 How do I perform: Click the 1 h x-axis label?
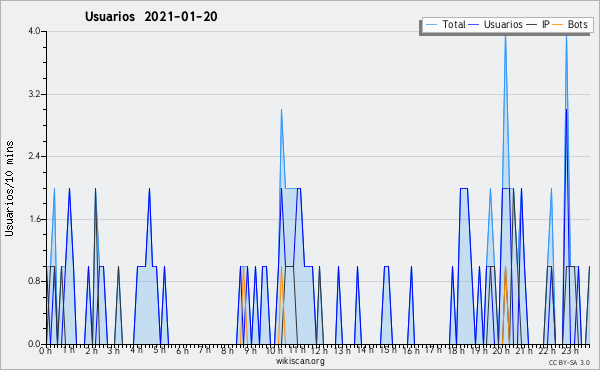pyautogui.click(x=69, y=350)
